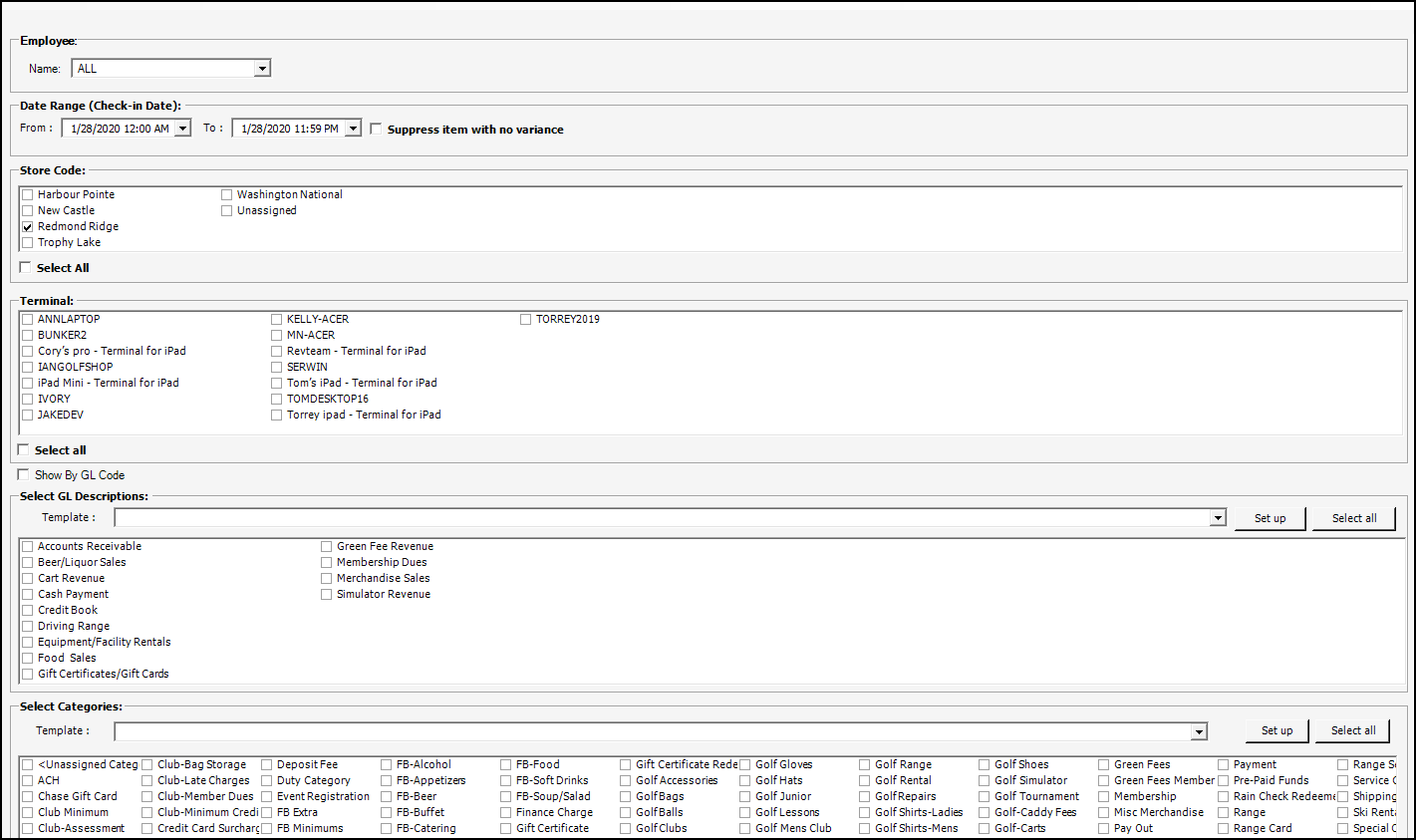Select the Cart Revenue checkbox
The image size is (1416, 840).
tap(28, 579)
